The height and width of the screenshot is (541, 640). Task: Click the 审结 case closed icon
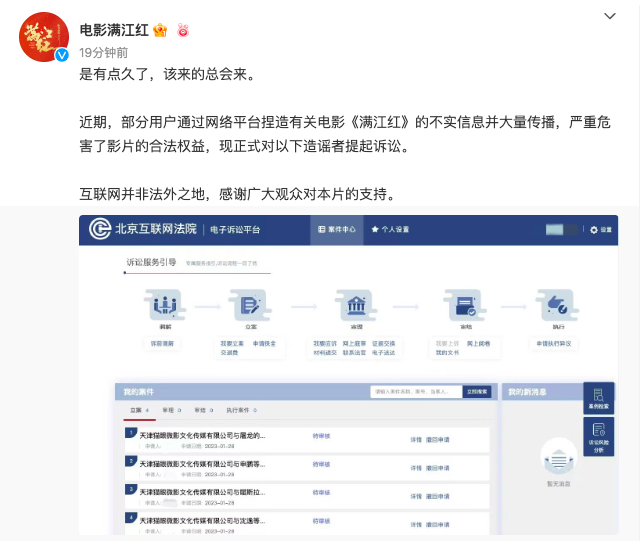[464, 305]
